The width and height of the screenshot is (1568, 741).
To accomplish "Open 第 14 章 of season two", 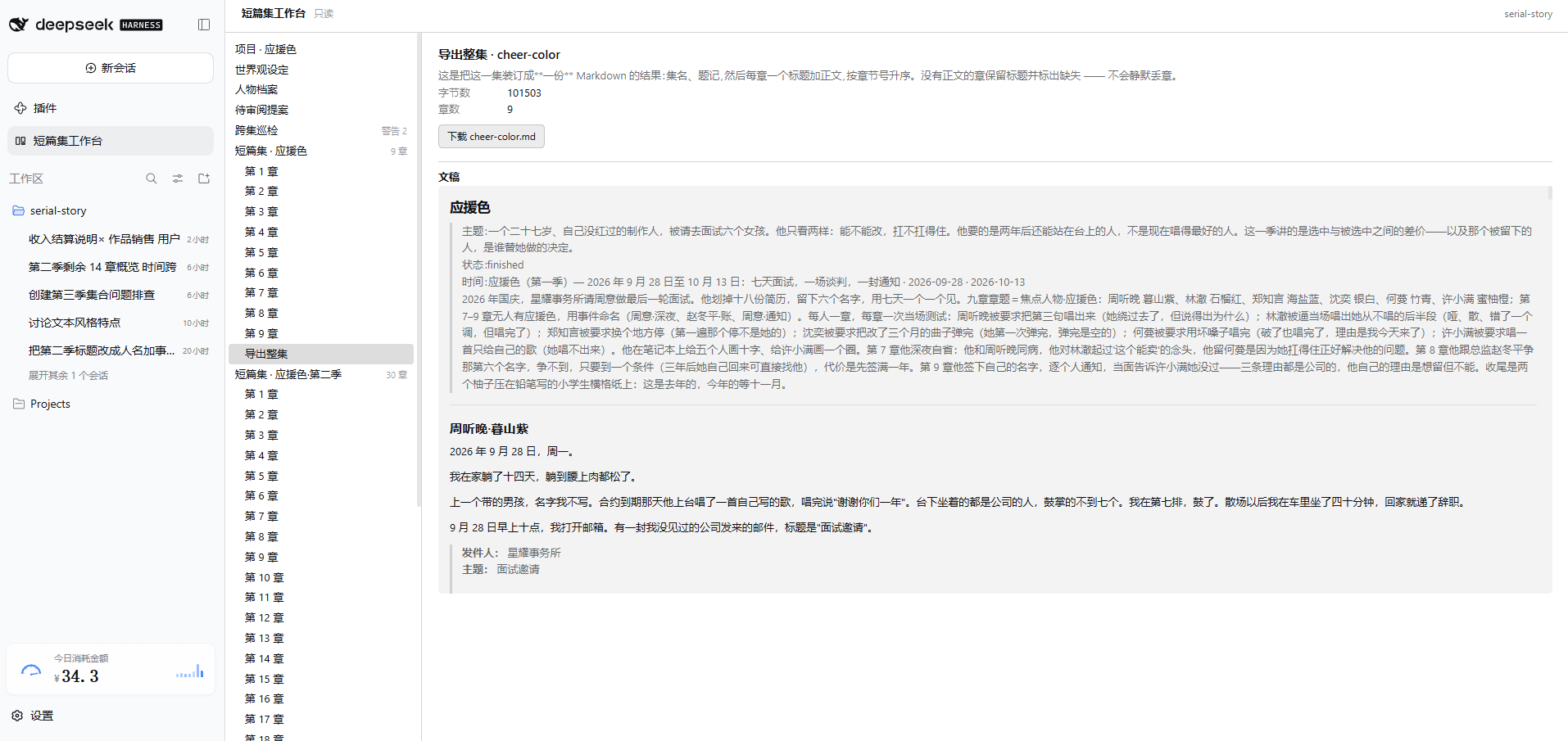I will tap(321, 658).
